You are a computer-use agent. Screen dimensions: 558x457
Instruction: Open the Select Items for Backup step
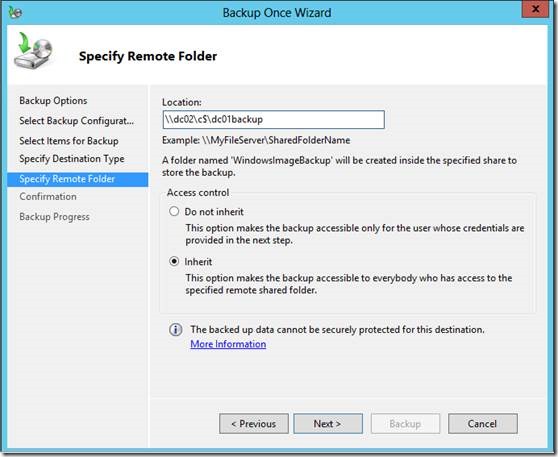(x=69, y=141)
